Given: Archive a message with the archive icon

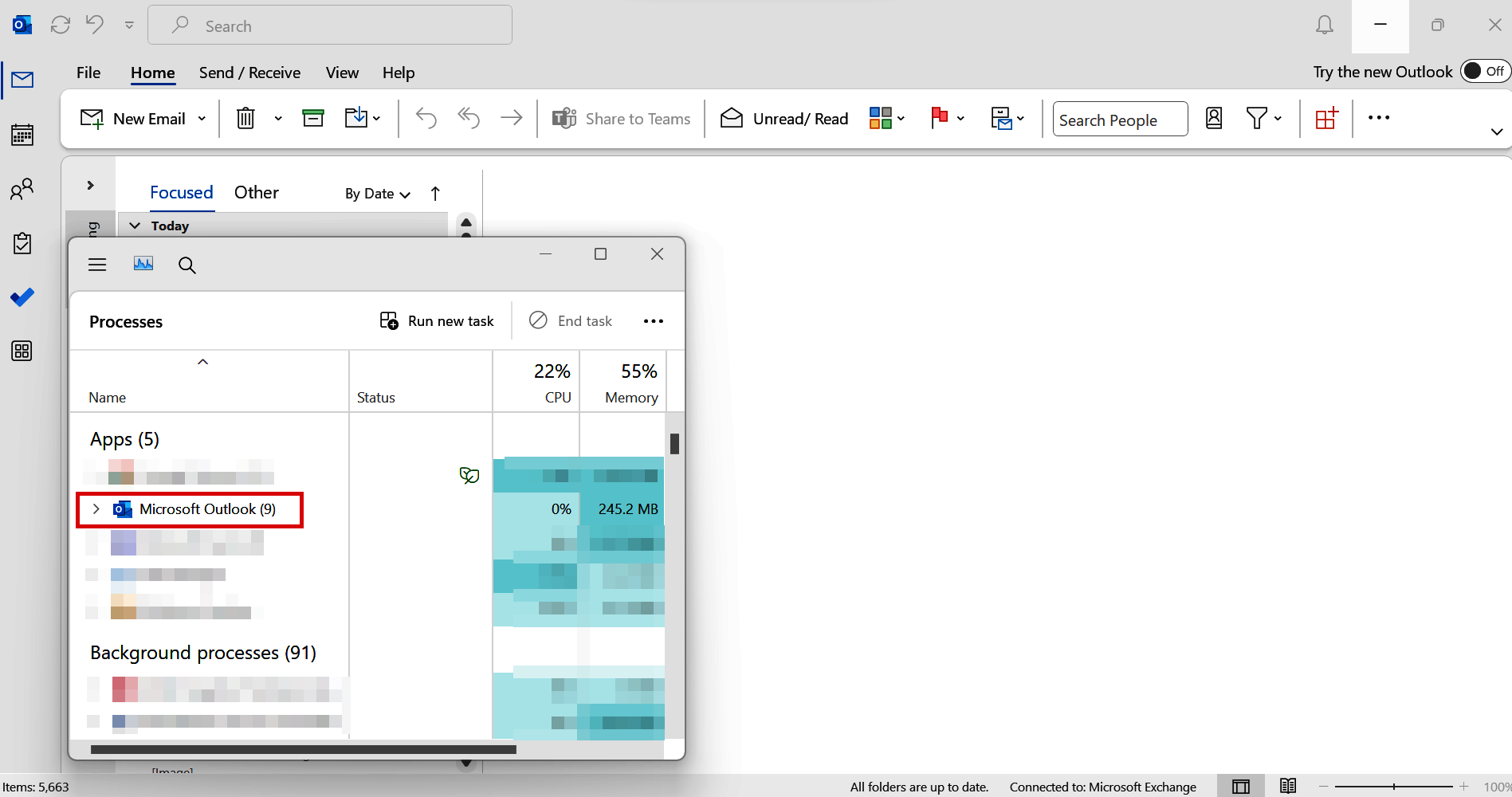Looking at the screenshot, I should pyautogui.click(x=312, y=117).
